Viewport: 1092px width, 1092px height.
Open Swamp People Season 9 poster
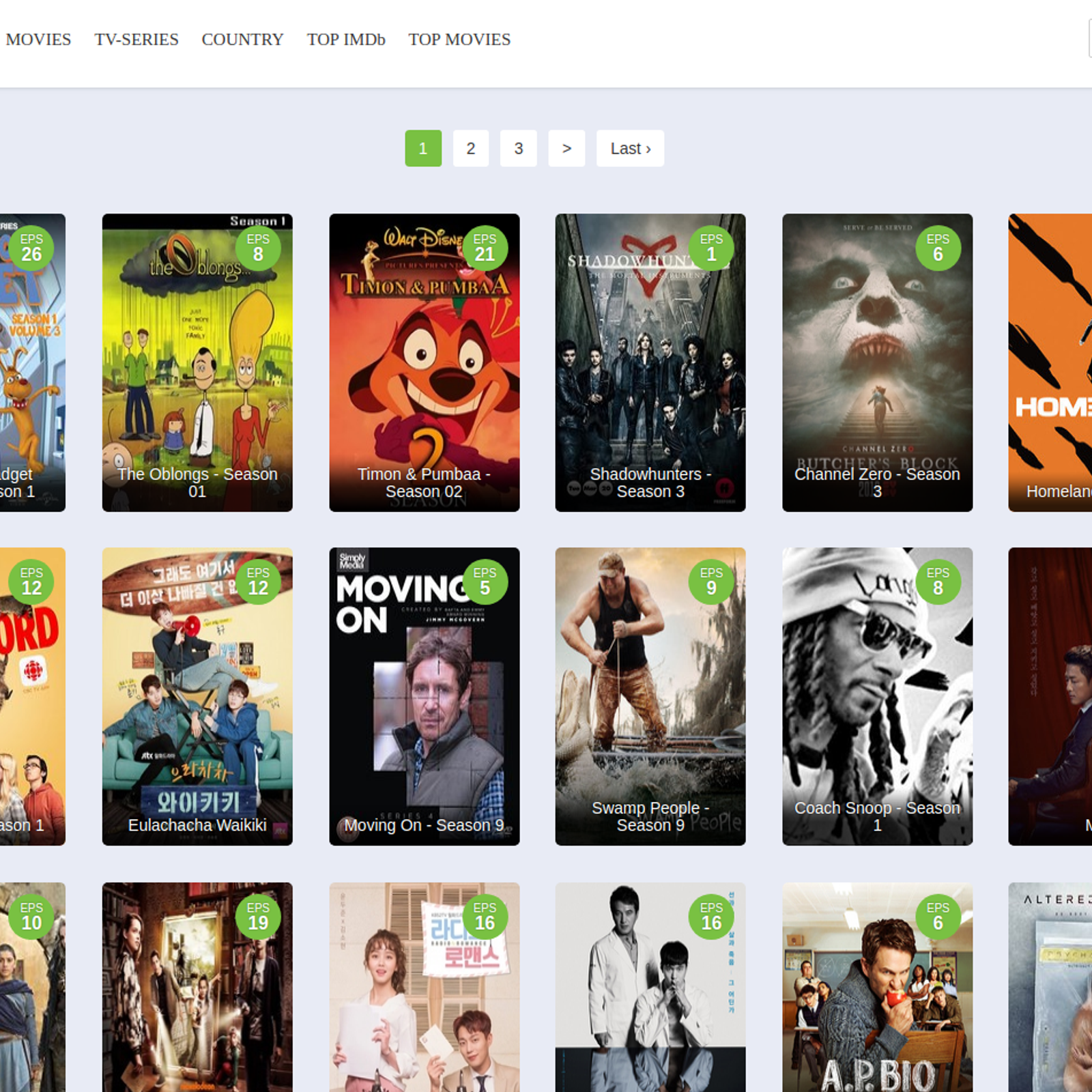[x=650, y=696]
